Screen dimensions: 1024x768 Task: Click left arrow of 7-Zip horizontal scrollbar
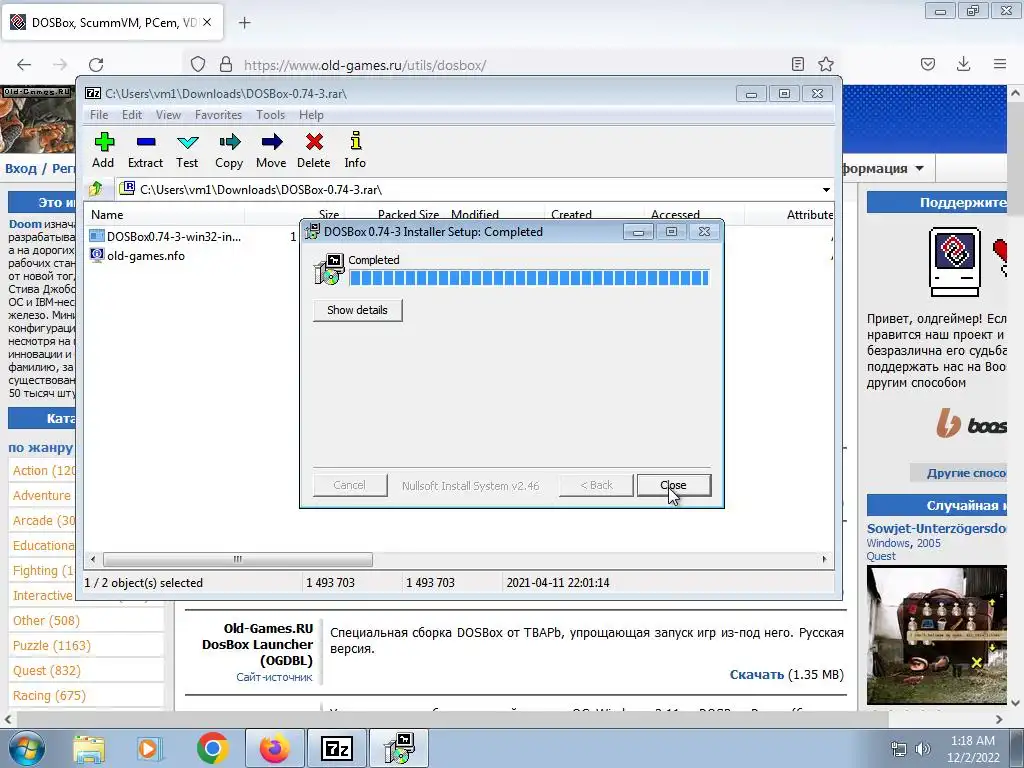tap(93, 560)
